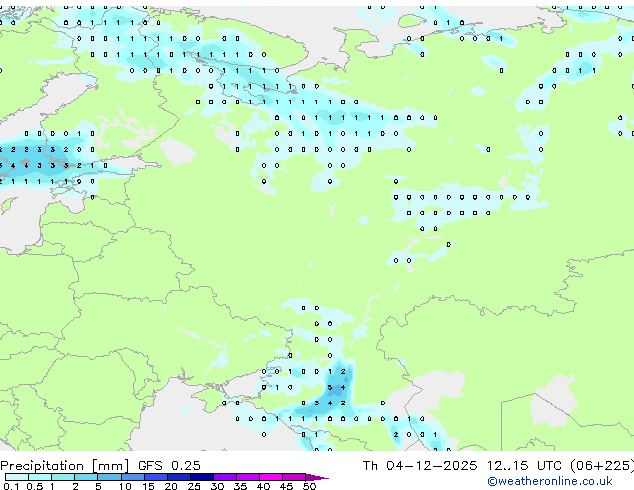Click the above-50 arrow tip of legend

(317, 477)
